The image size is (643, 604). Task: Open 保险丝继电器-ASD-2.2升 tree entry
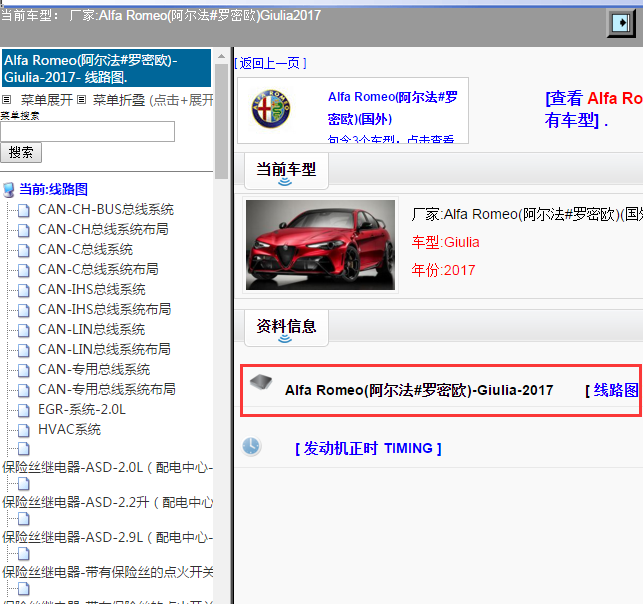pyautogui.click(x=107, y=502)
